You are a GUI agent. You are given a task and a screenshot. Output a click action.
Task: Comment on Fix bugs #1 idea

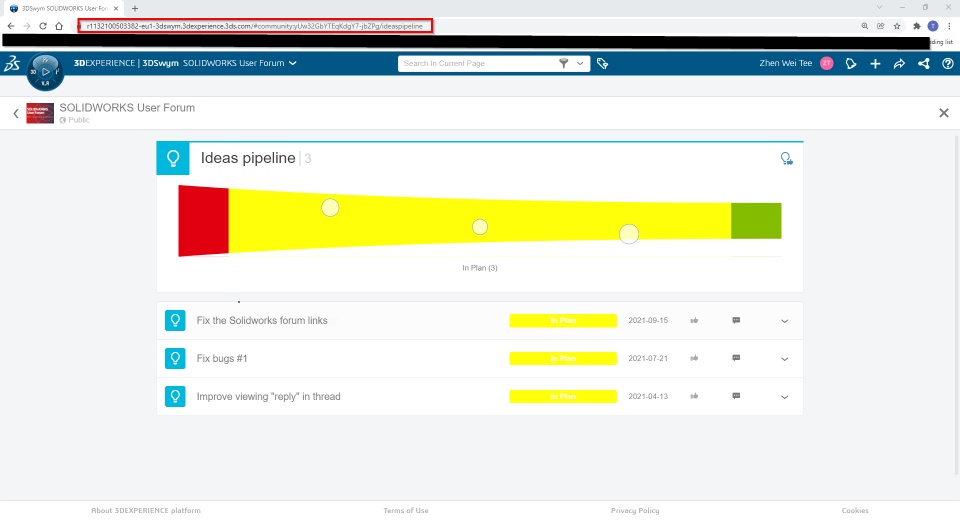[737, 358]
